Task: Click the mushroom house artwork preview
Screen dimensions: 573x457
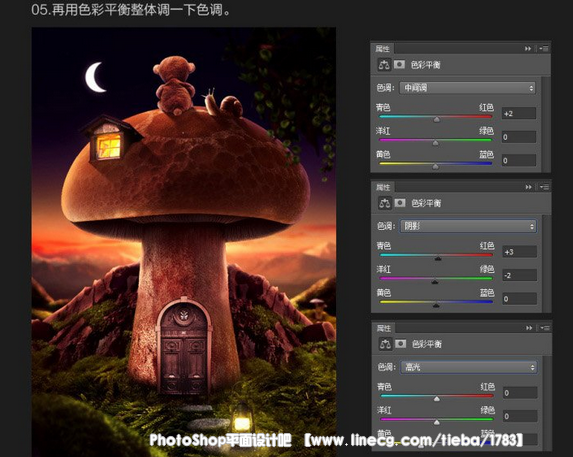Action: coord(184,242)
